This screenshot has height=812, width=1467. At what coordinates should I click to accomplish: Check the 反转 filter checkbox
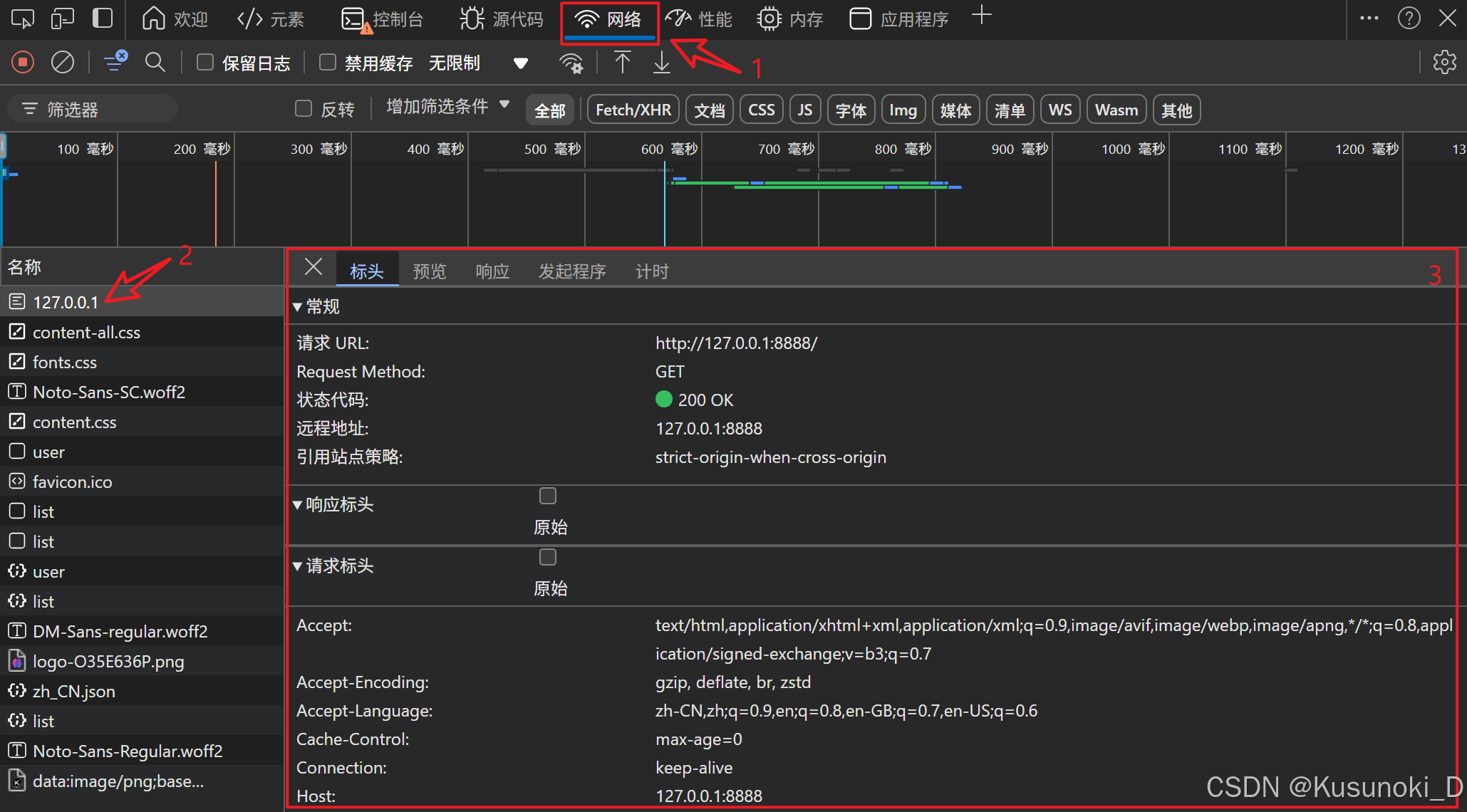click(304, 109)
